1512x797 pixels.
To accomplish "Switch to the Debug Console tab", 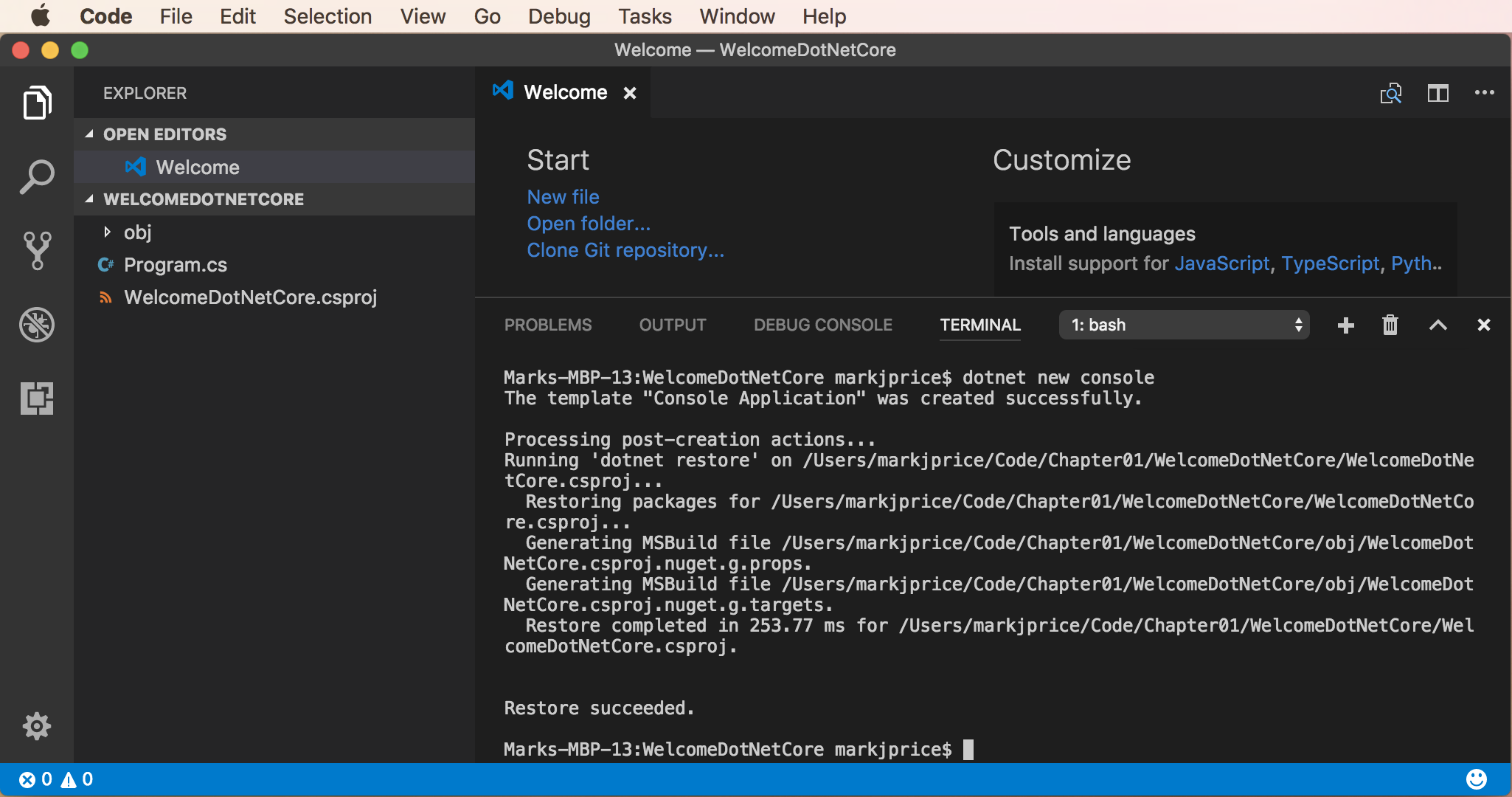I will [x=823, y=325].
